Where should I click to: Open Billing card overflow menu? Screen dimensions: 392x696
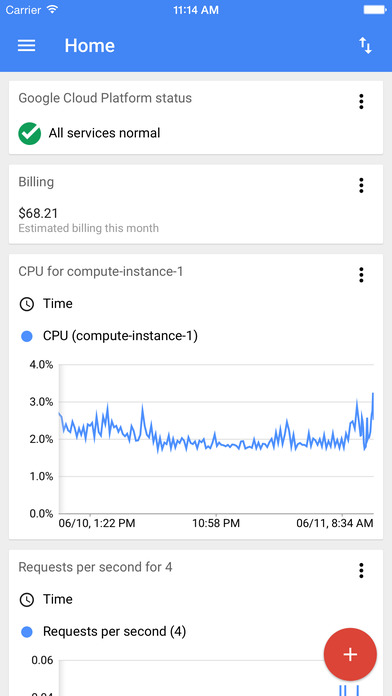(361, 186)
